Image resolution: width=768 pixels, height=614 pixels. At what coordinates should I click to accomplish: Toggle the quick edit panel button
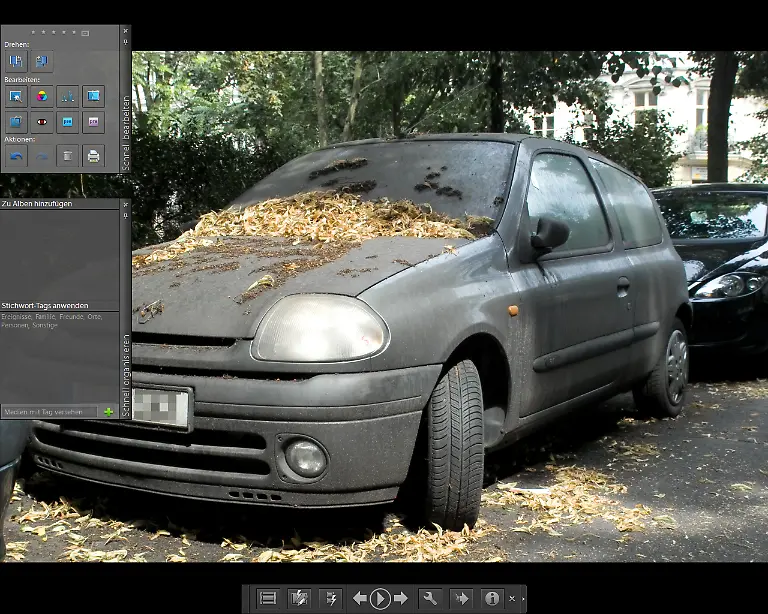[299, 598]
